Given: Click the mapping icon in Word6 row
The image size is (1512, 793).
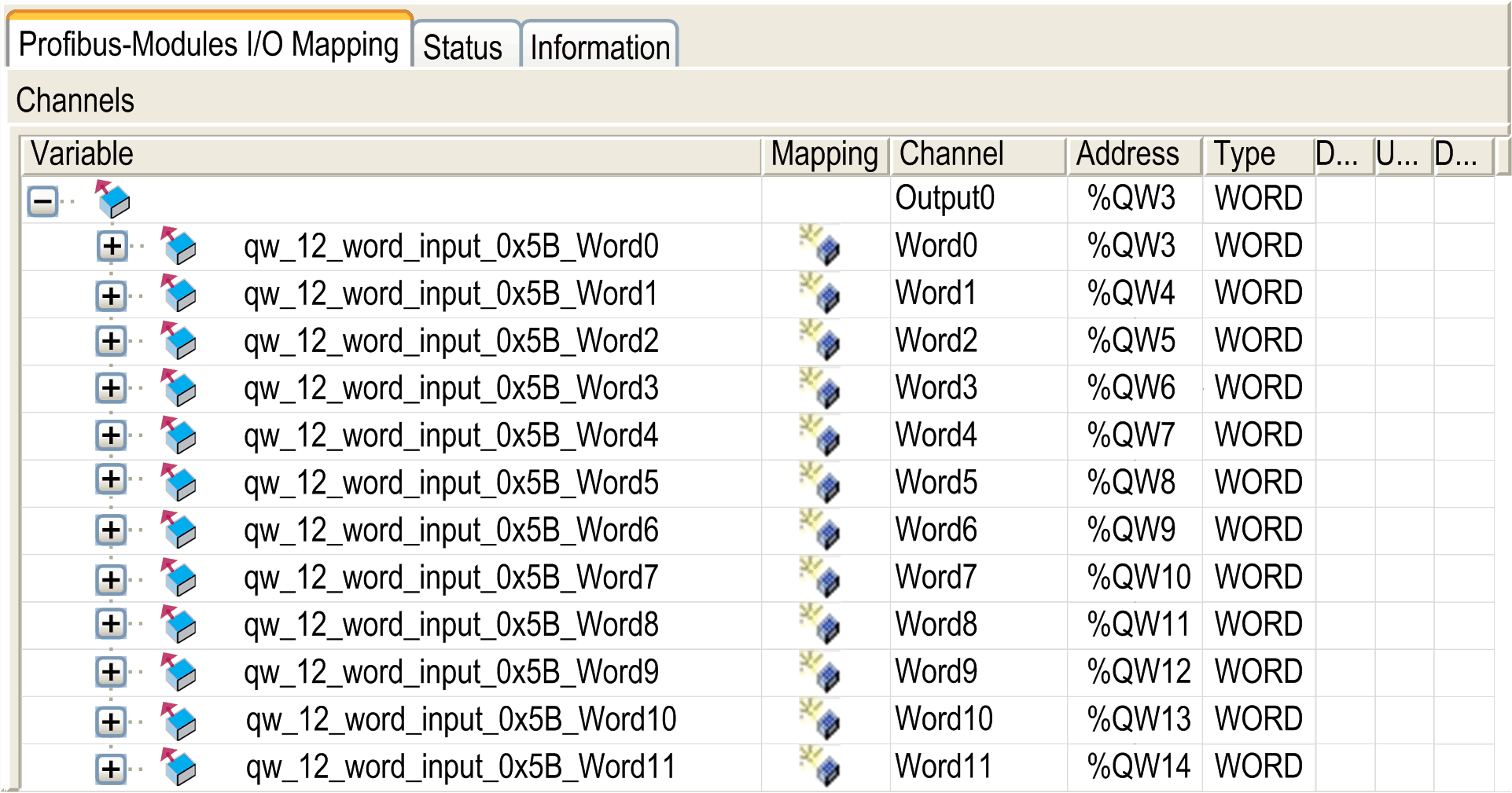Looking at the screenshot, I should pos(820,529).
